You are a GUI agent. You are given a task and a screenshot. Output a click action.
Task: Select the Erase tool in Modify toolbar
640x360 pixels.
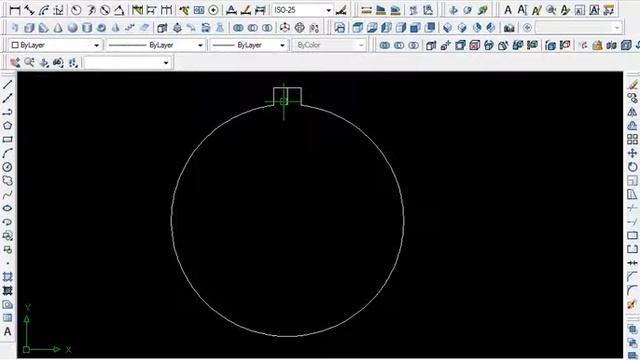pos(632,84)
